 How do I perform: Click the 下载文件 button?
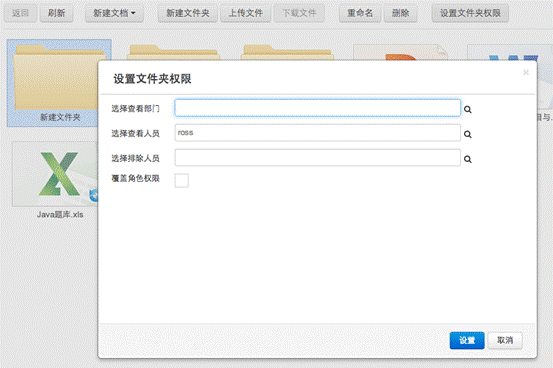[x=299, y=13]
